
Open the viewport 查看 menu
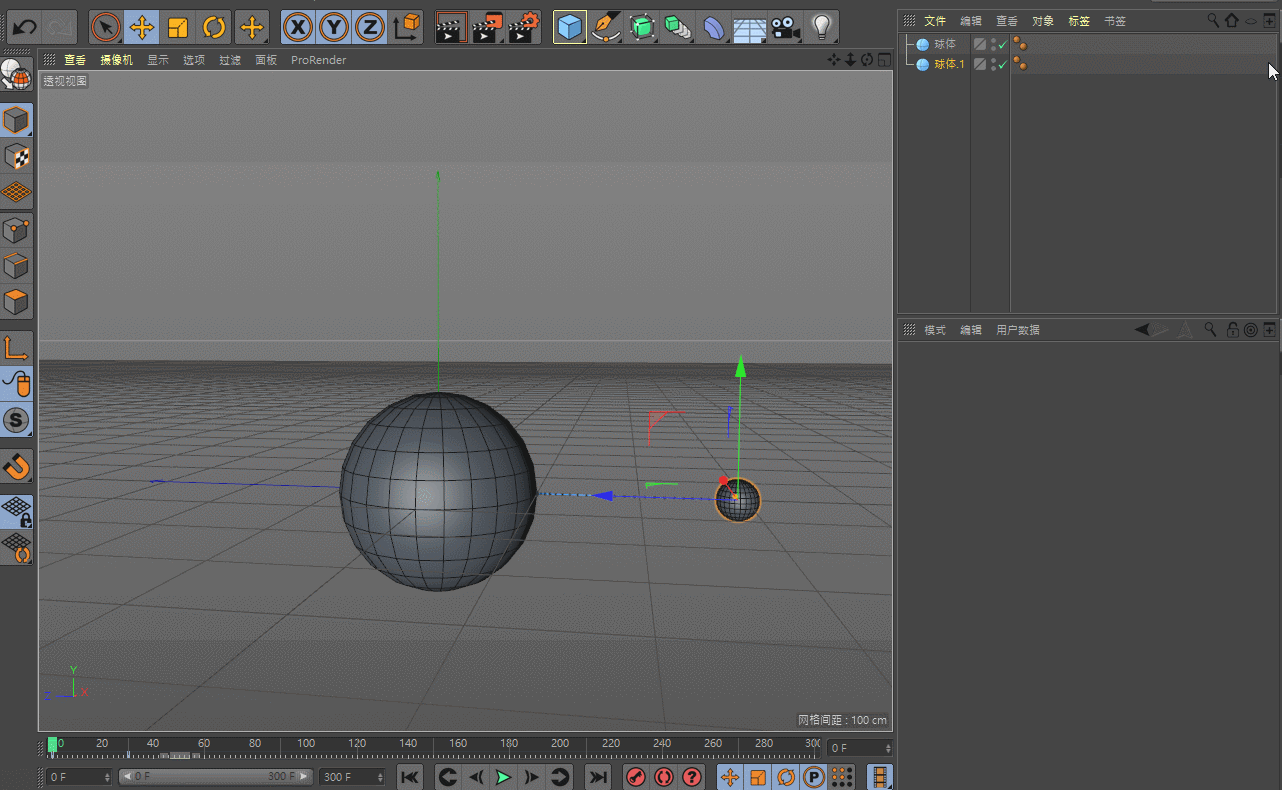(x=75, y=60)
